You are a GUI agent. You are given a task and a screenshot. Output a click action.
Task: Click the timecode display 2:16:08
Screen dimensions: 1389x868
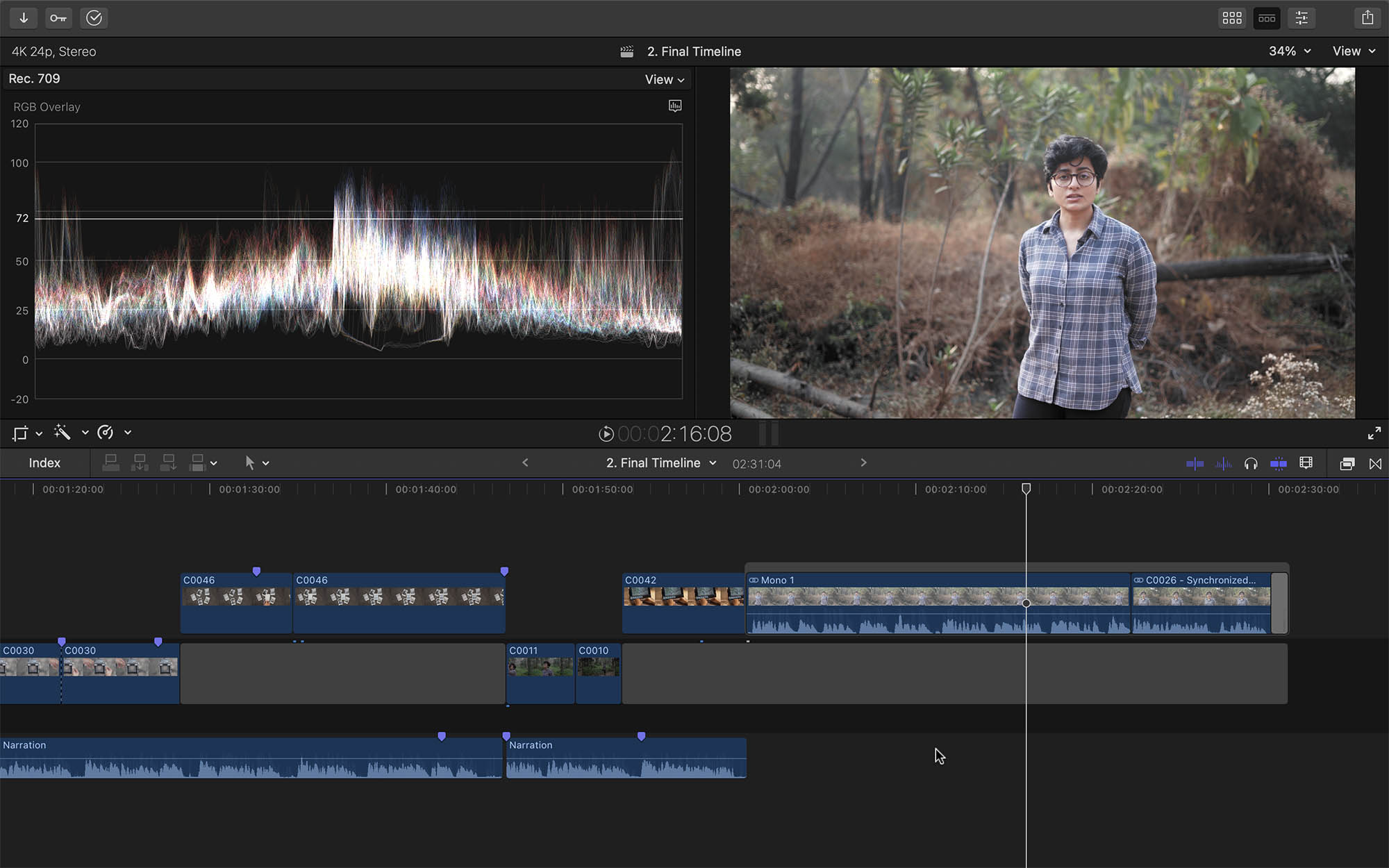click(x=674, y=434)
